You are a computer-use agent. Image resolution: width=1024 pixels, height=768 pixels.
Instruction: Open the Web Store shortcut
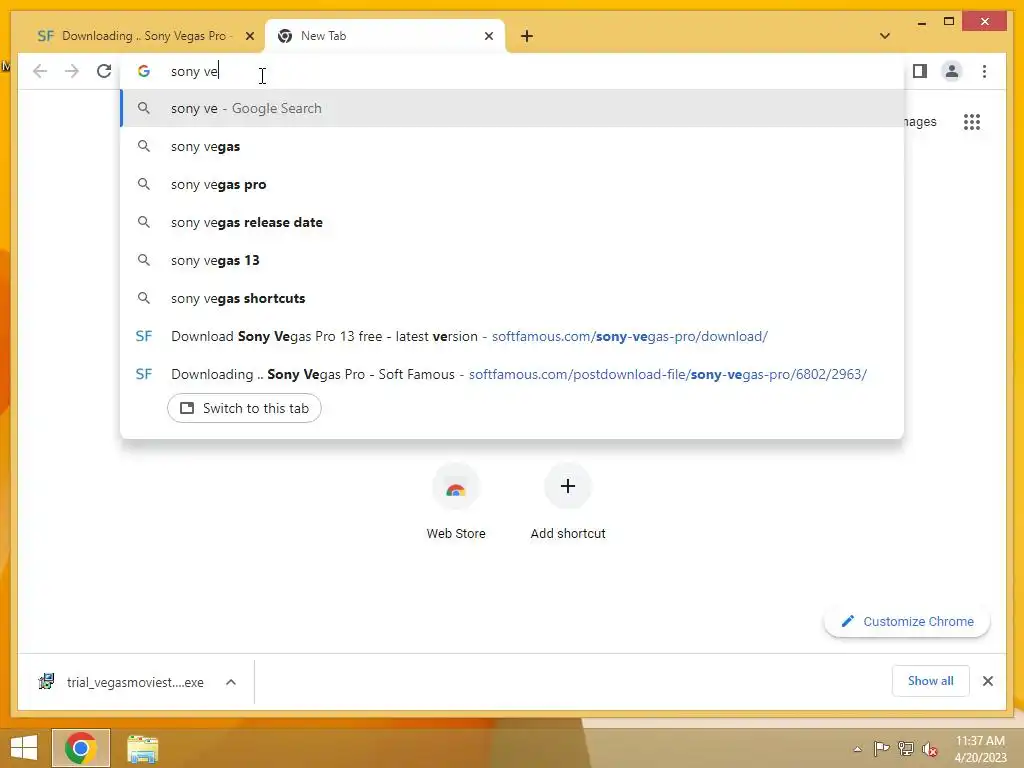click(x=456, y=502)
